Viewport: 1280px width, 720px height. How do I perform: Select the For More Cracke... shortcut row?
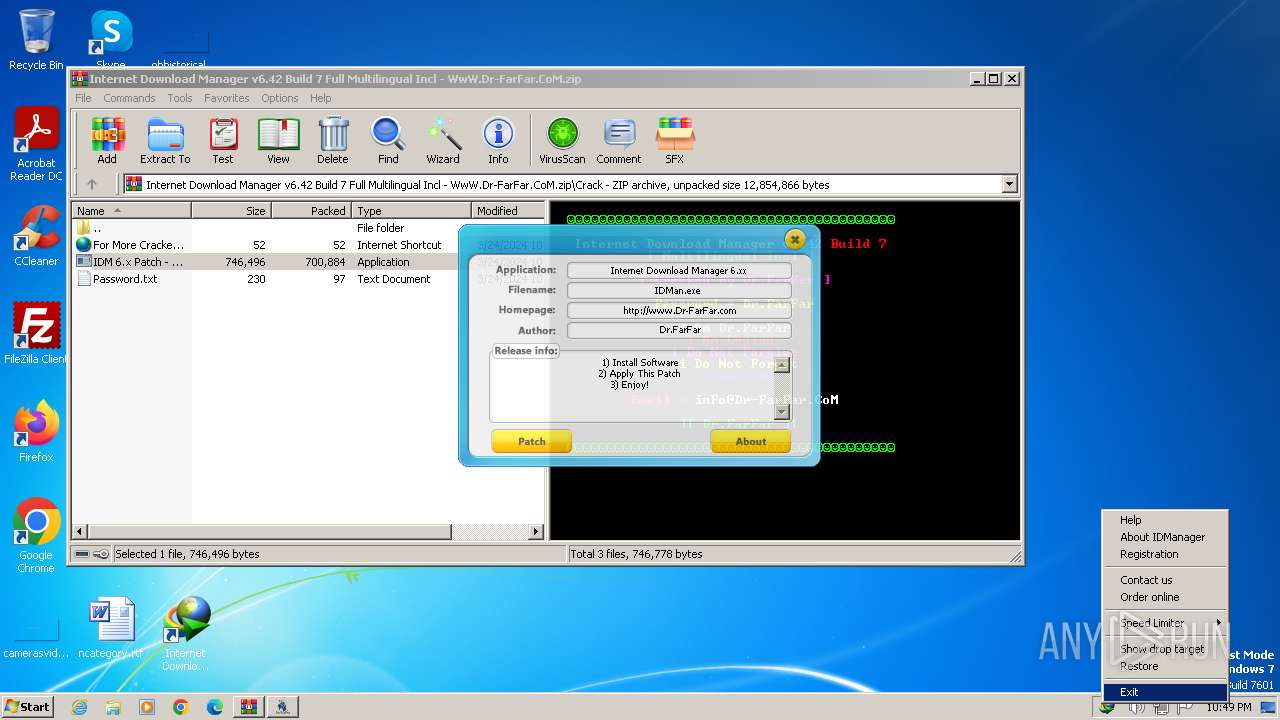pyautogui.click(x=308, y=245)
